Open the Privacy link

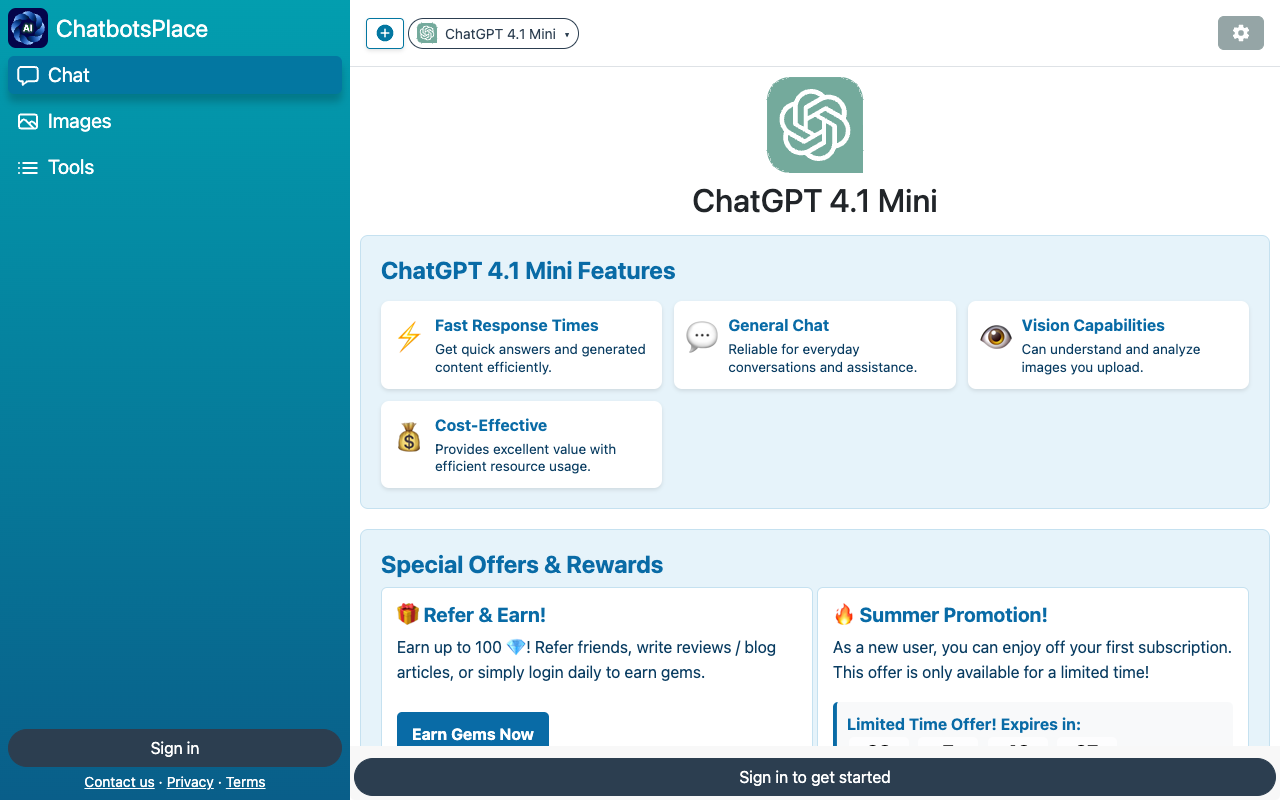pos(190,782)
